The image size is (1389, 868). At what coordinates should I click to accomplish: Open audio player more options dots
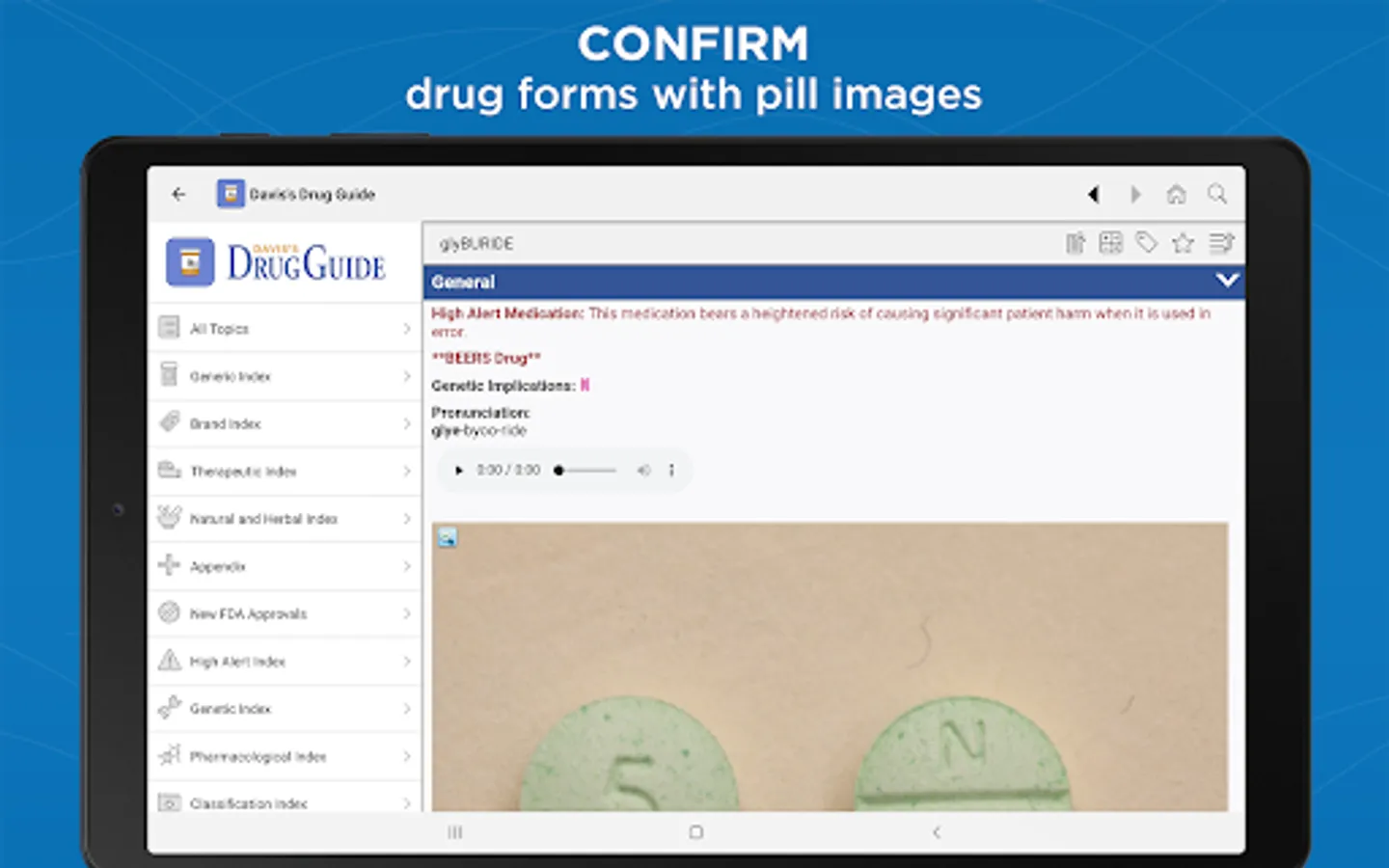pyautogui.click(x=672, y=471)
